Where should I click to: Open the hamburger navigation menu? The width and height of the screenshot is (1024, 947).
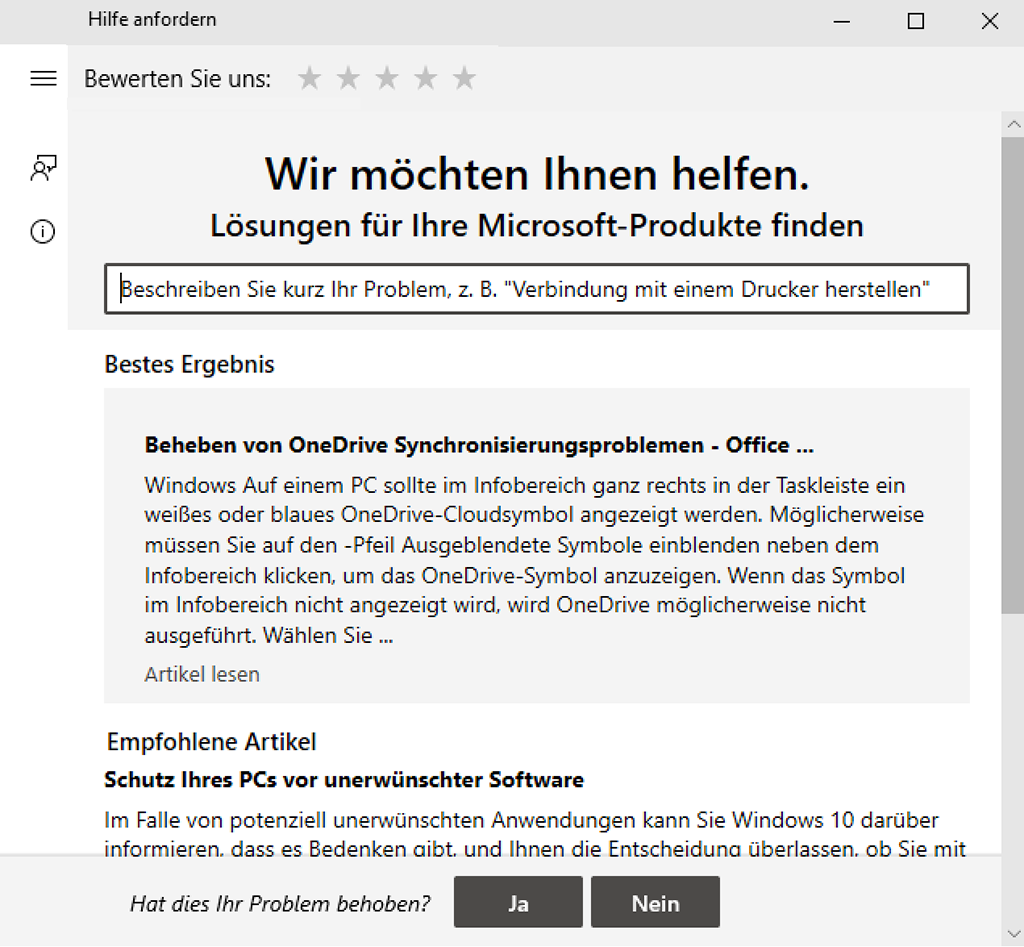coord(43,78)
